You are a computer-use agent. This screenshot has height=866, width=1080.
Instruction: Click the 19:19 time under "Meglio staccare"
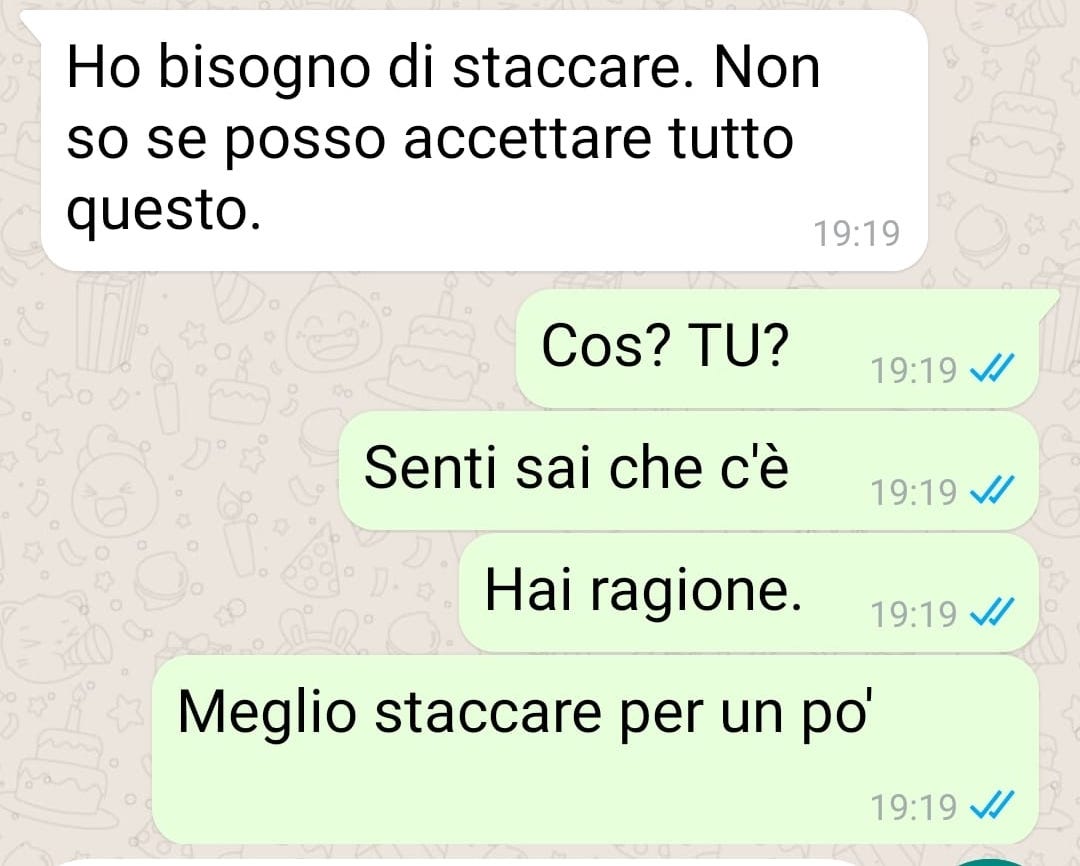point(913,806)
